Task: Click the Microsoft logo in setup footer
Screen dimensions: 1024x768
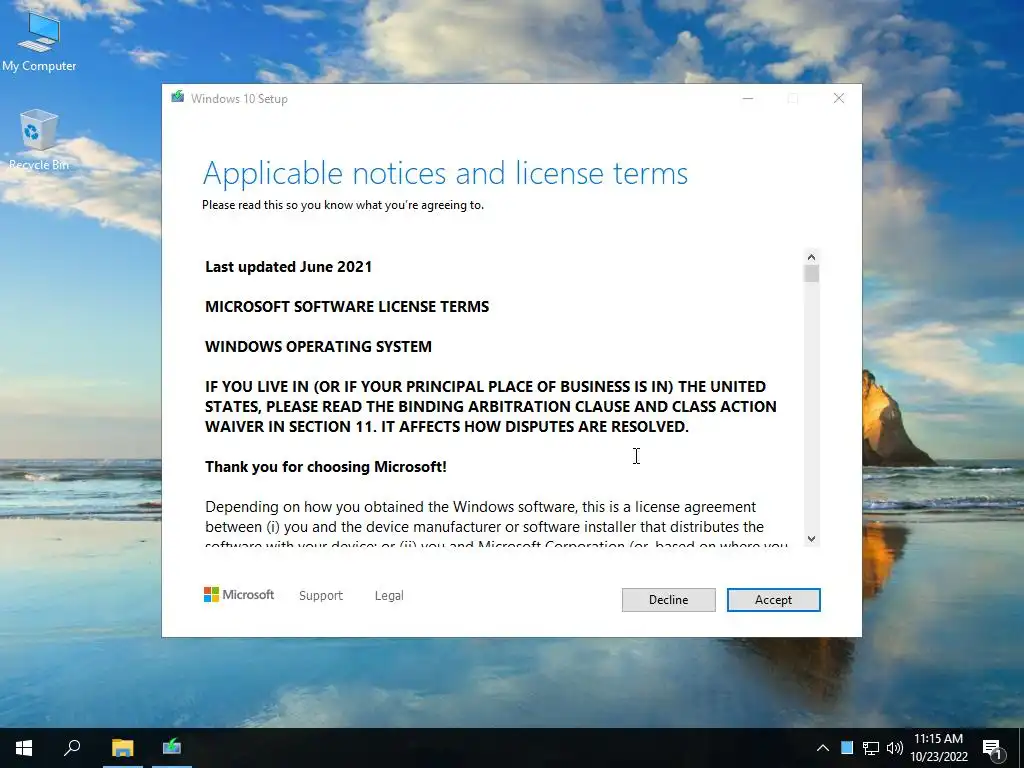Action: 239,594
